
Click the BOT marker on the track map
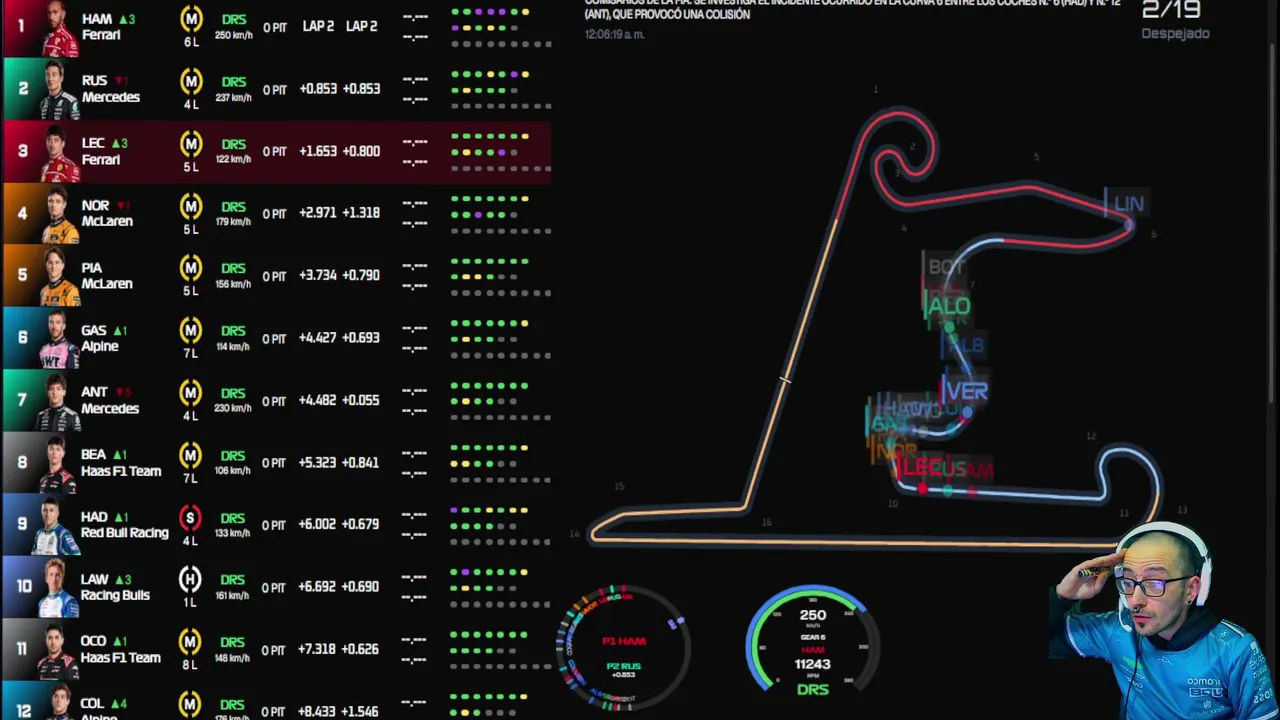coord(946,267)
